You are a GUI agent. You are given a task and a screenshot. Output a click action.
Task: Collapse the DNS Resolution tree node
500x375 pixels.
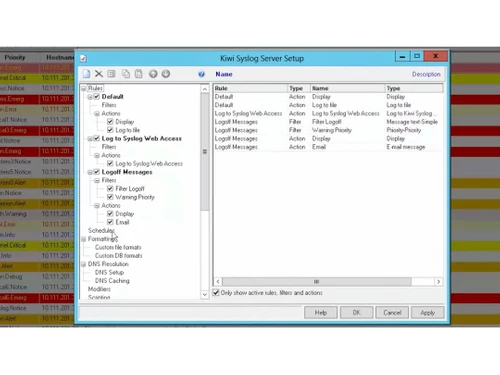(x=84, y=264)
